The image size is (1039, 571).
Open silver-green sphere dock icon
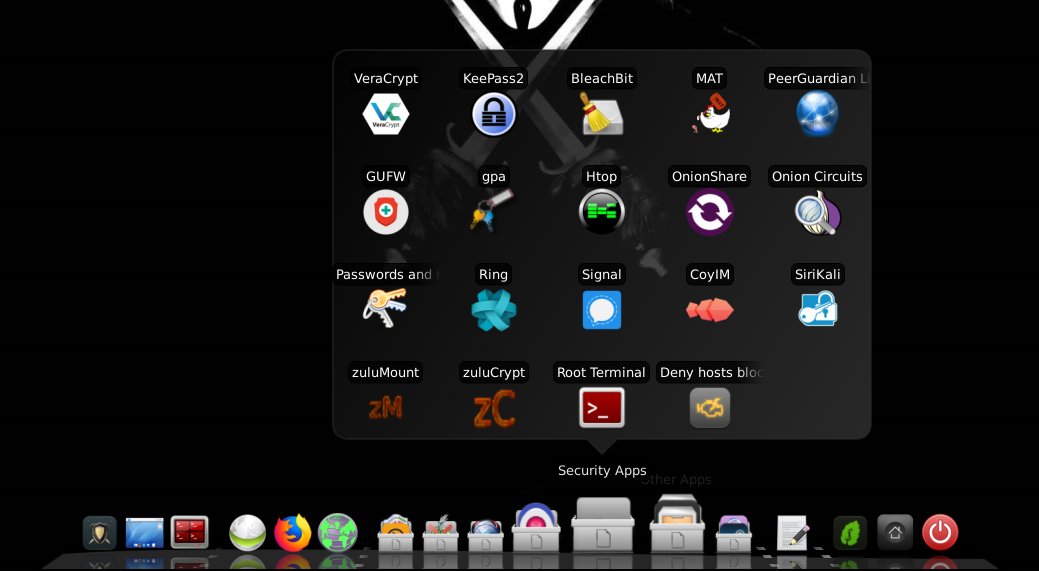[247, 533]
